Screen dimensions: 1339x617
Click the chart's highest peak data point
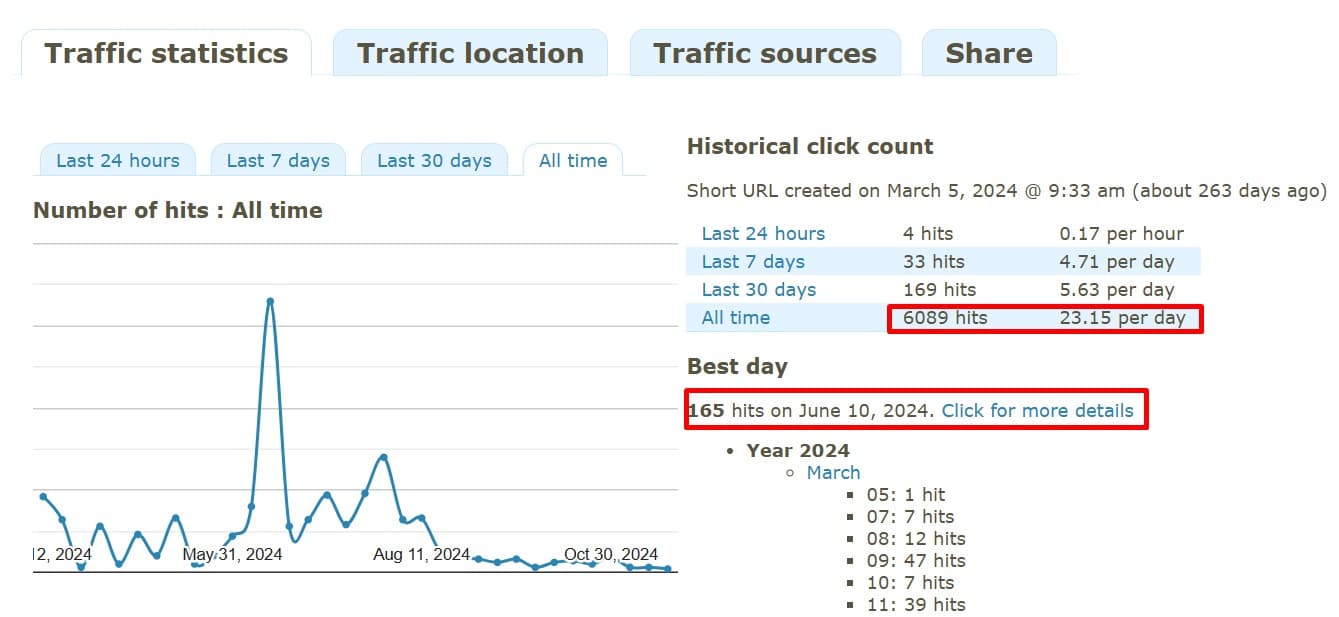tap(270, 300)
